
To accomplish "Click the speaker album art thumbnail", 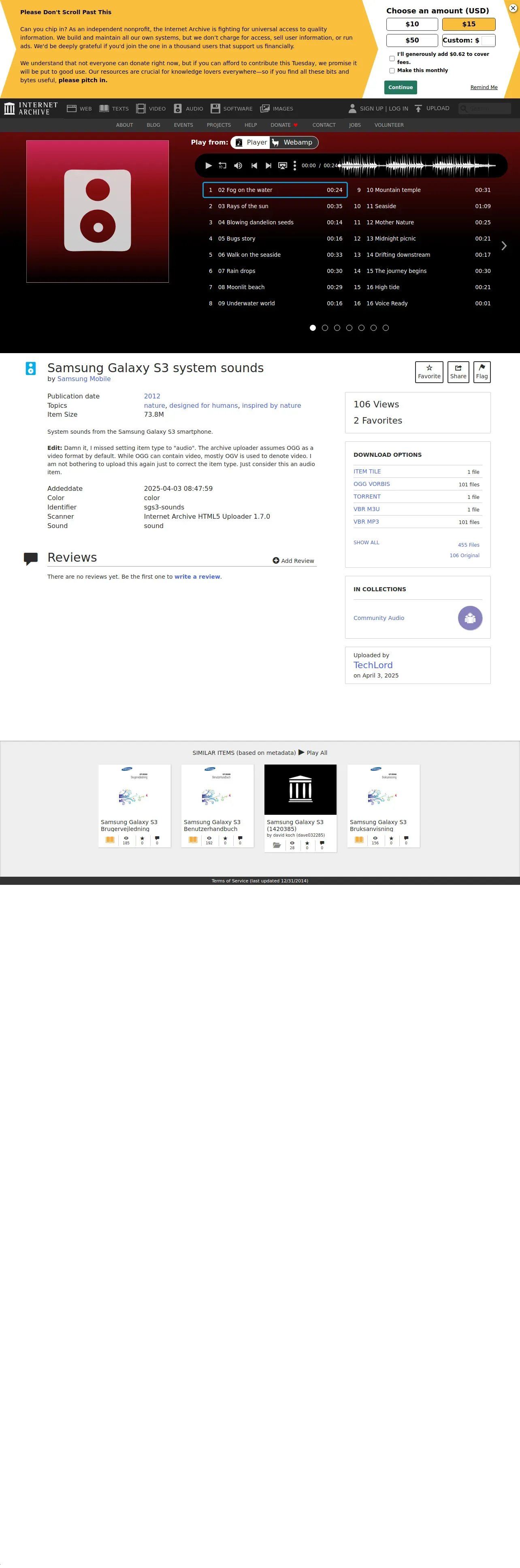I will (98, 211).
